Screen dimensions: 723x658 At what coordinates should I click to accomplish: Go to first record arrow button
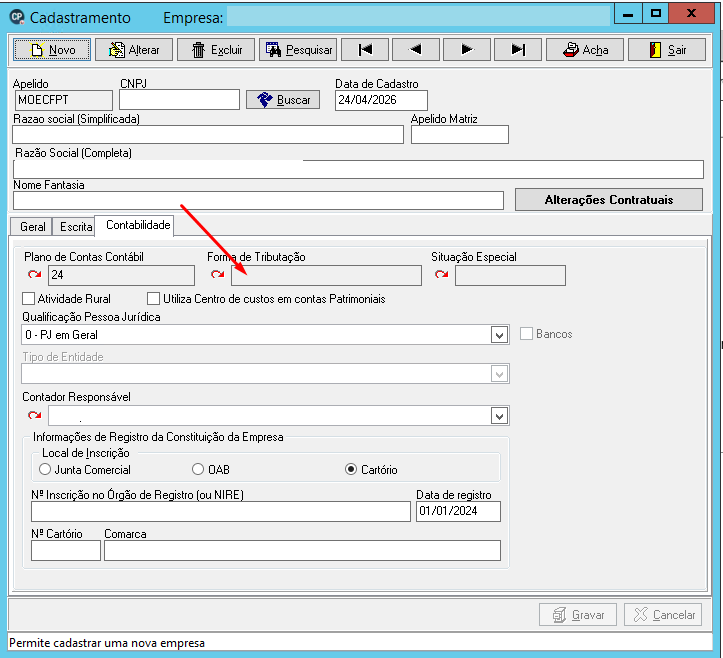[x=365, y=49]
